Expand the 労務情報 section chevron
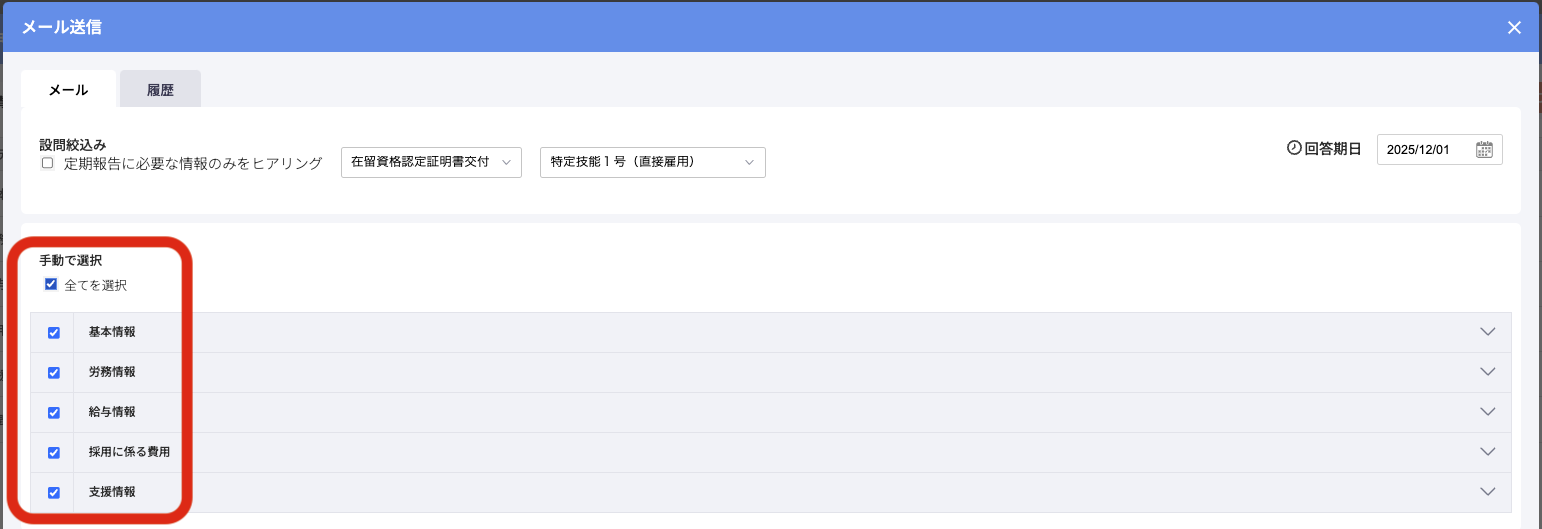Screen dimensions: 1542x529 point(1487,372)
